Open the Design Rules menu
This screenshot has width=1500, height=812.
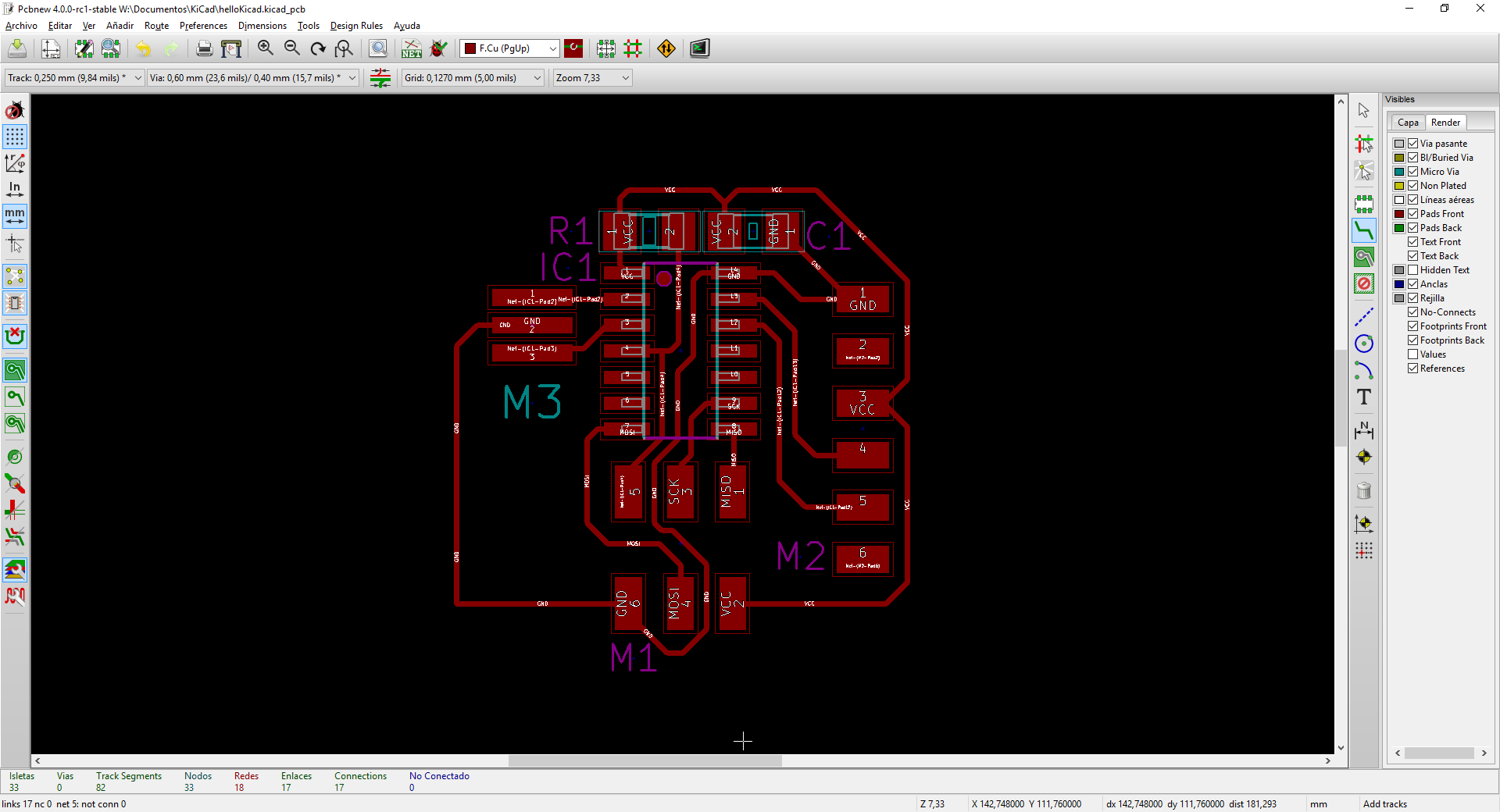[356, 26]
